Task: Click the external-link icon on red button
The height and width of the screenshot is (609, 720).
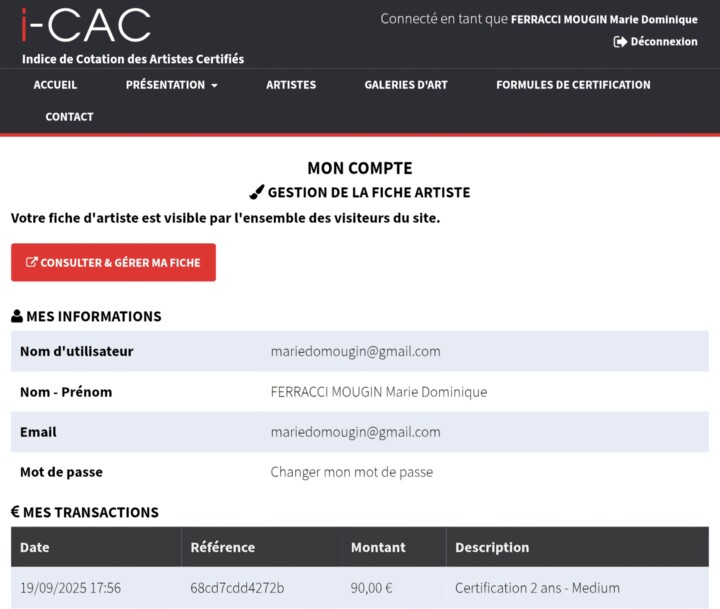Action: coord(32,263)
